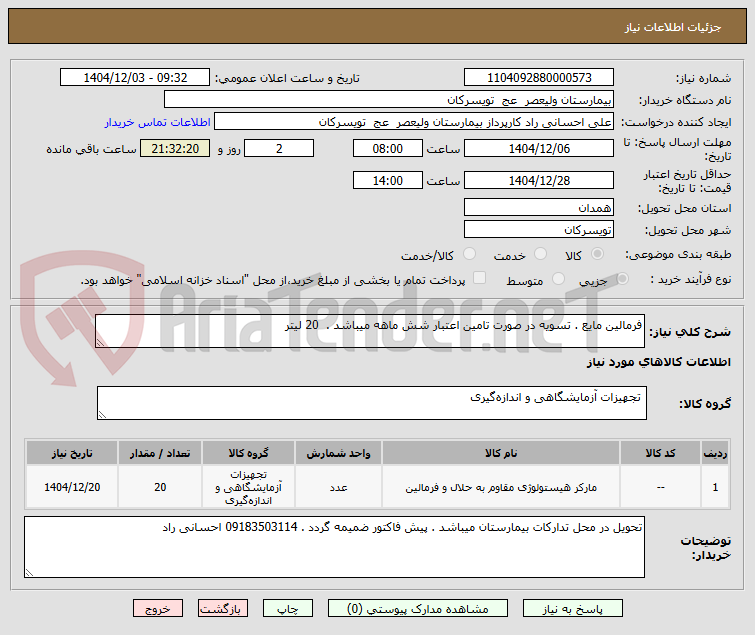Open اطلاعات تماس خریدار link
Viewport: 755px width, 635px height.
pyautogui.click(x=157, y=122)
